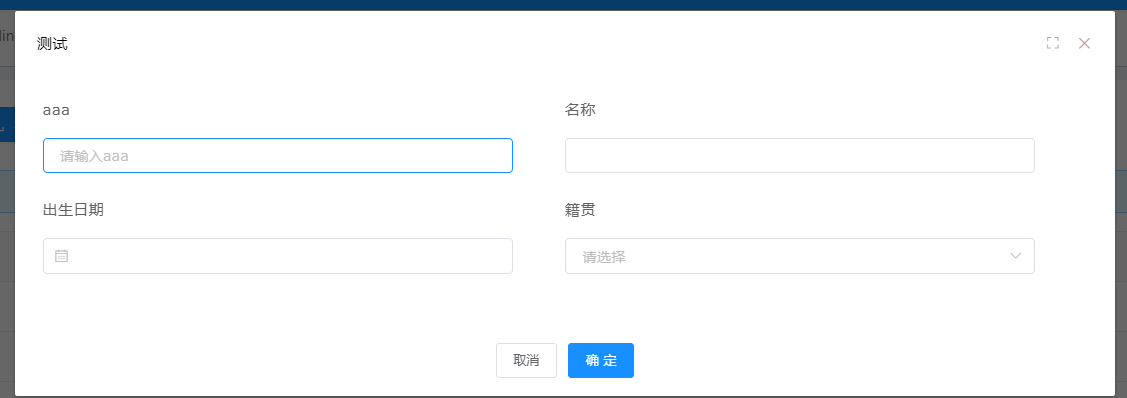Focus the aaa input field
Screen dimensions: 1127x398
click(277, 155)
